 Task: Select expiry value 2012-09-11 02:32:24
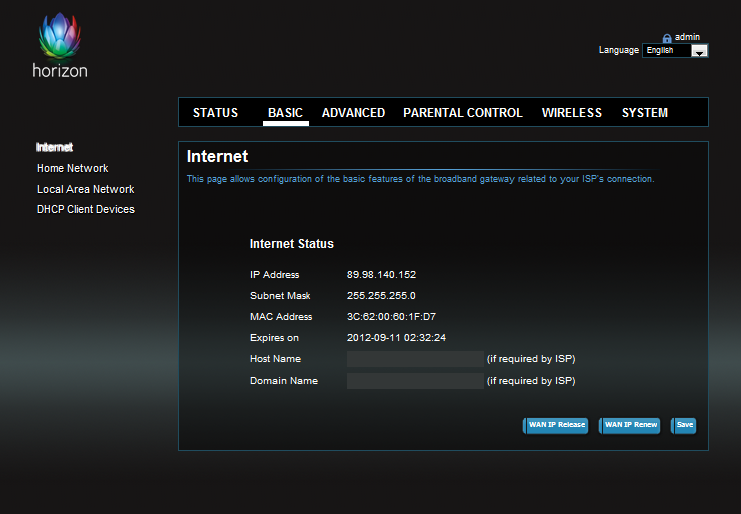click(x=396, y=338)
